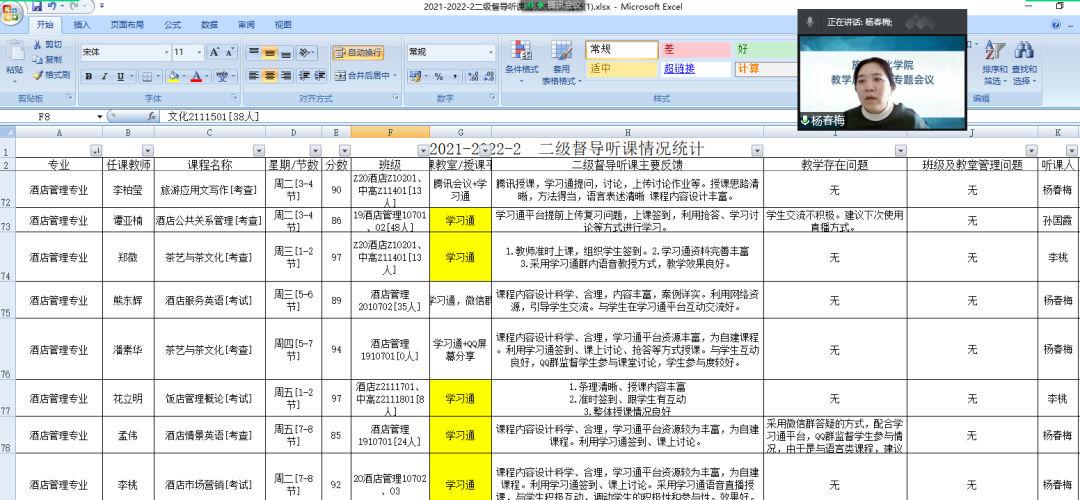Apply yellow fill color bucket
1080x500 pixels.
click(172, 76)
